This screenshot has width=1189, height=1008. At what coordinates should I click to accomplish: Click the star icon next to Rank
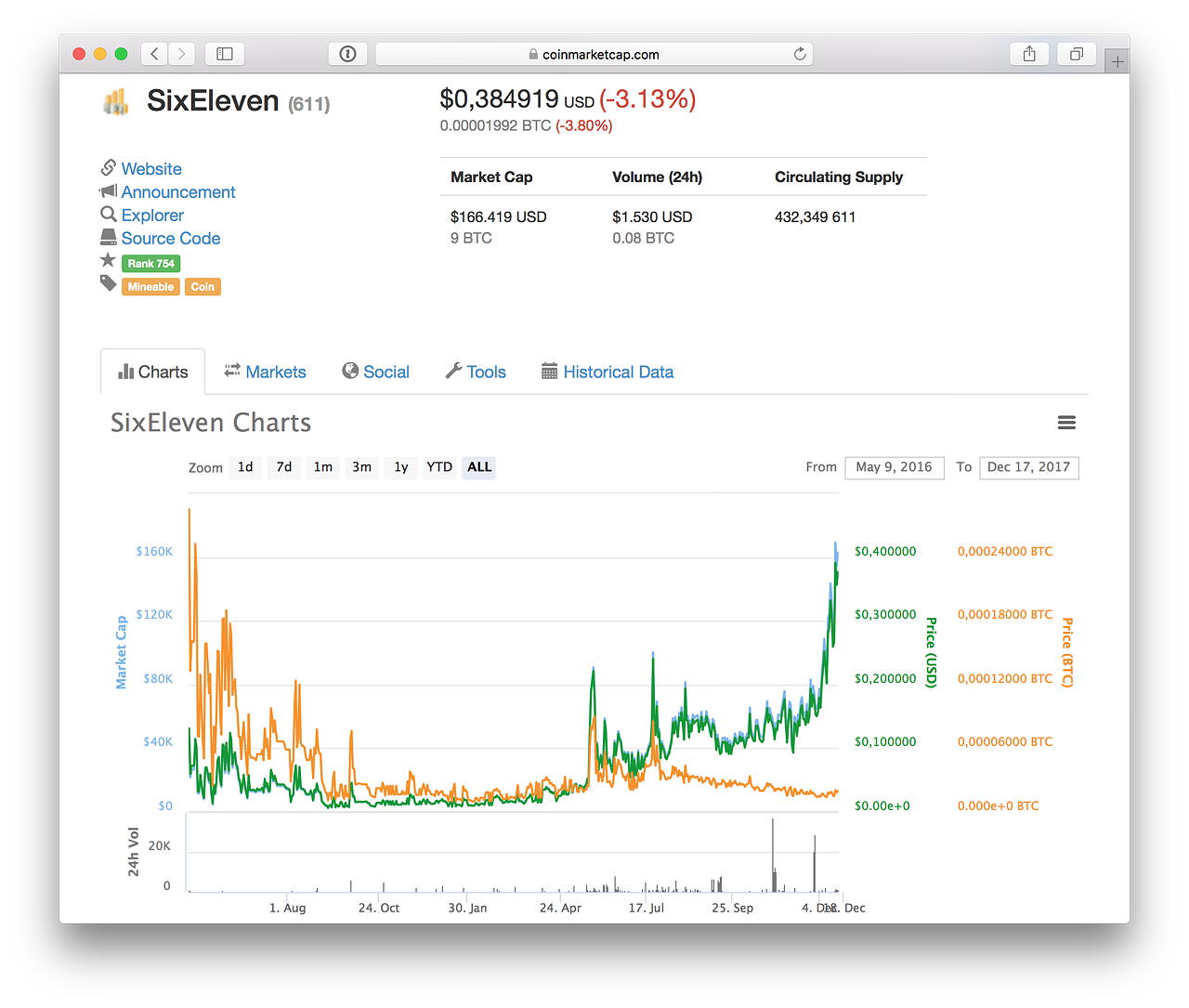coord(109,260)
